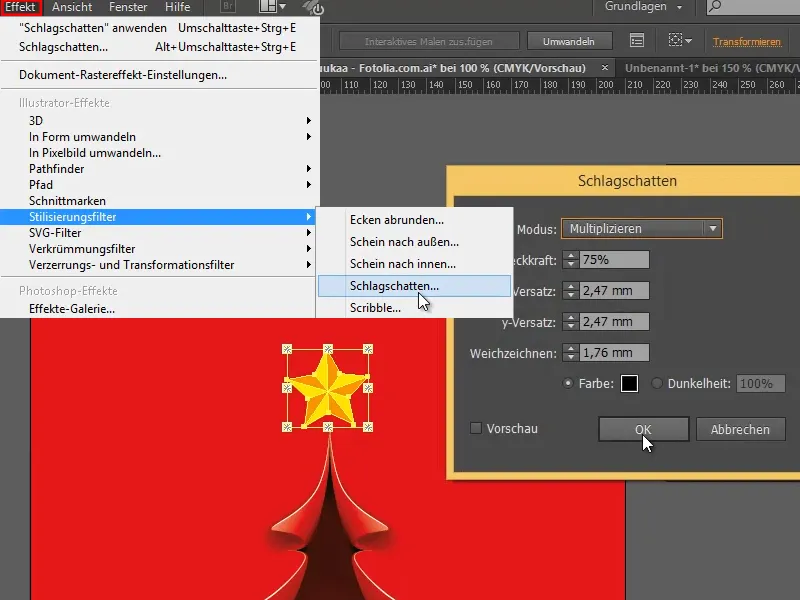
Task: Increase Deckkraft using the up stepper arrow
Action: (x=572, y=254)
